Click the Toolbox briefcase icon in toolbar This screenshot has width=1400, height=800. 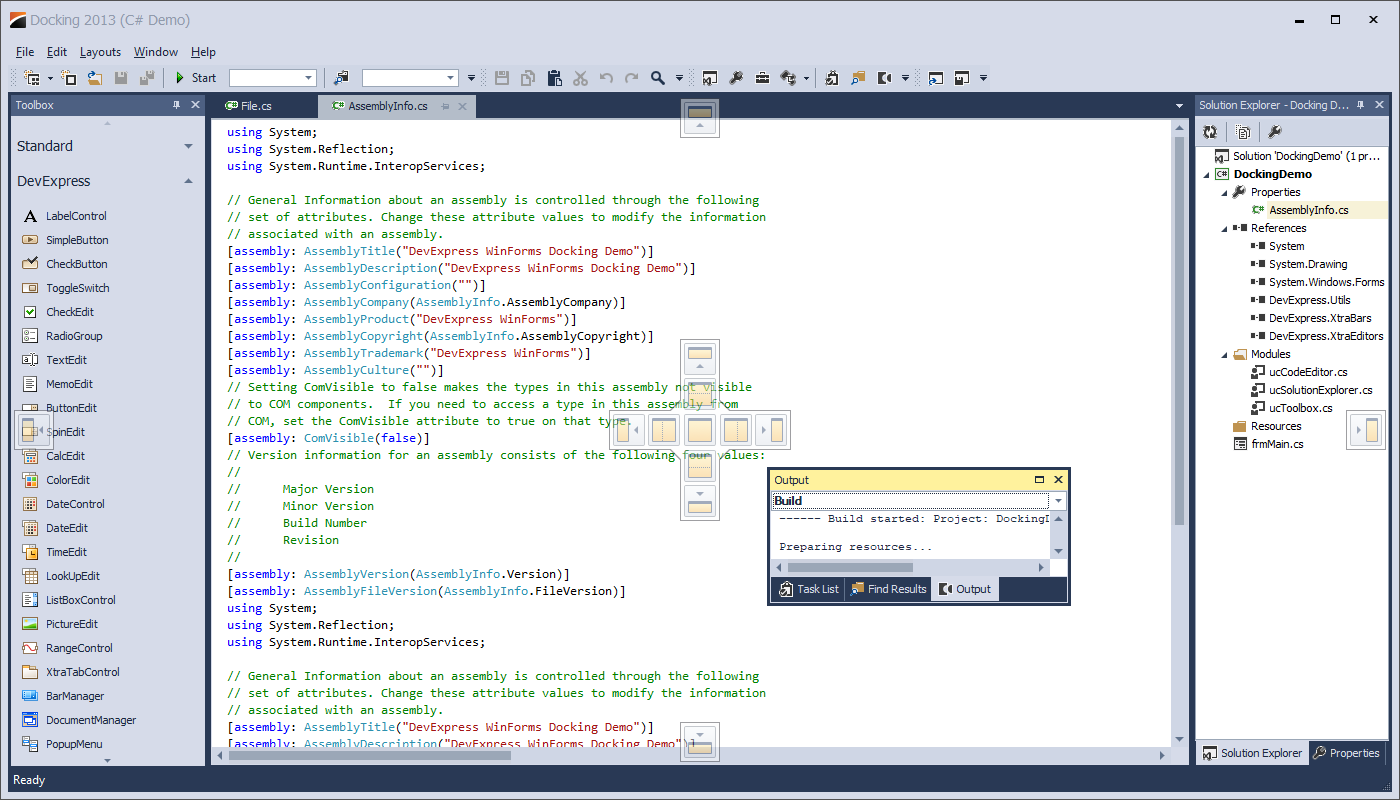[x=762, y=78]
